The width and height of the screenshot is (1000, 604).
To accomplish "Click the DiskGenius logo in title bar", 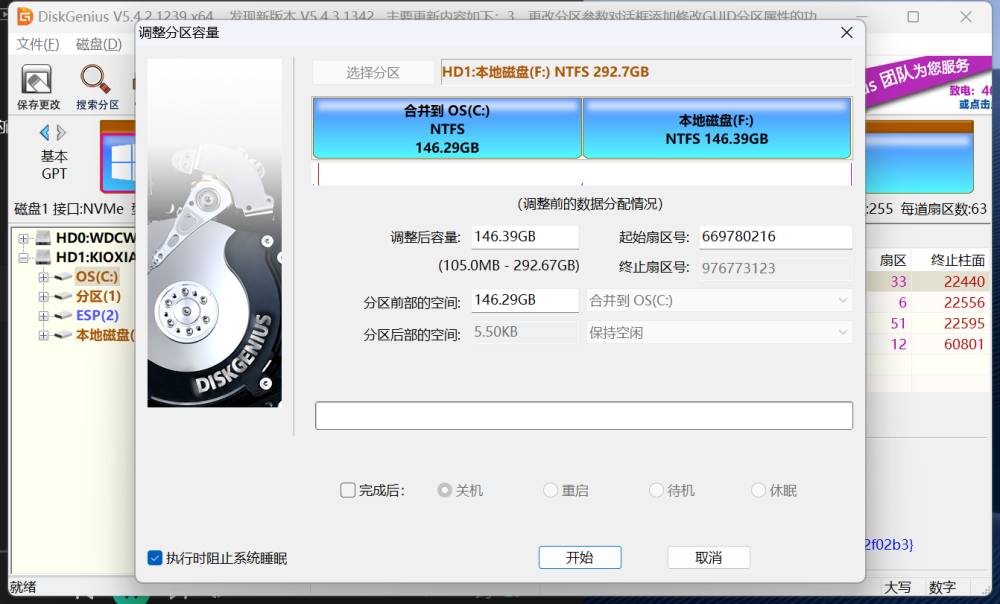I will coord(25,16).
